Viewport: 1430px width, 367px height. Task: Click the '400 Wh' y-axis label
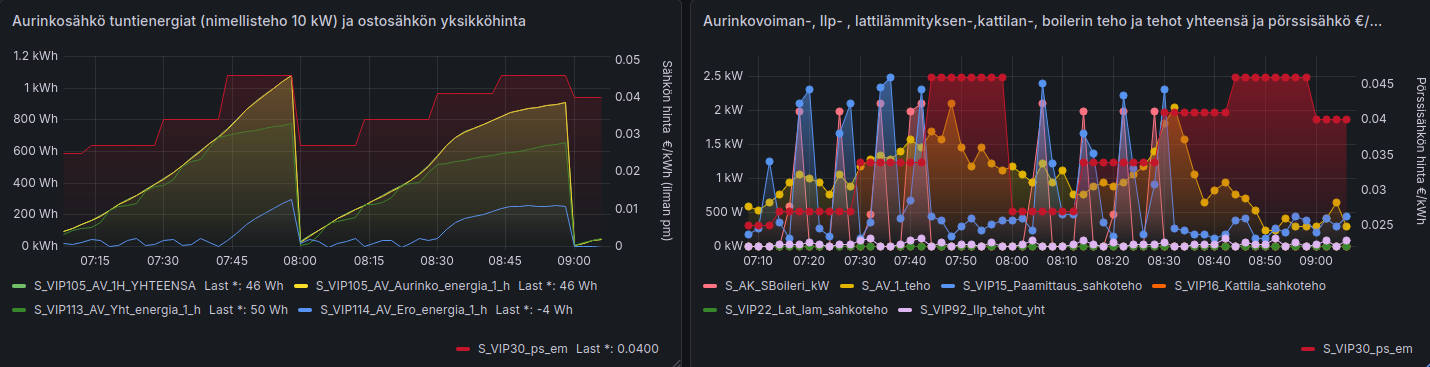pyautogui.click(x=35, y=182)
